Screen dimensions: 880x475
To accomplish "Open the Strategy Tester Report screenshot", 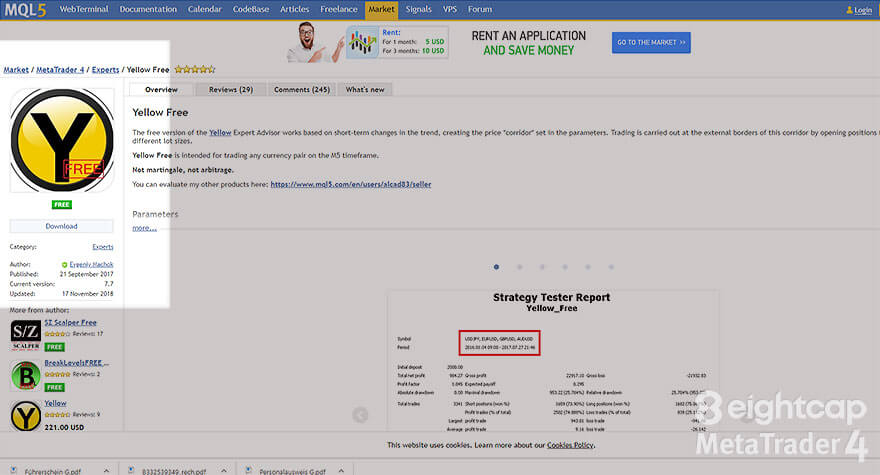I will (x=553, y=360).
